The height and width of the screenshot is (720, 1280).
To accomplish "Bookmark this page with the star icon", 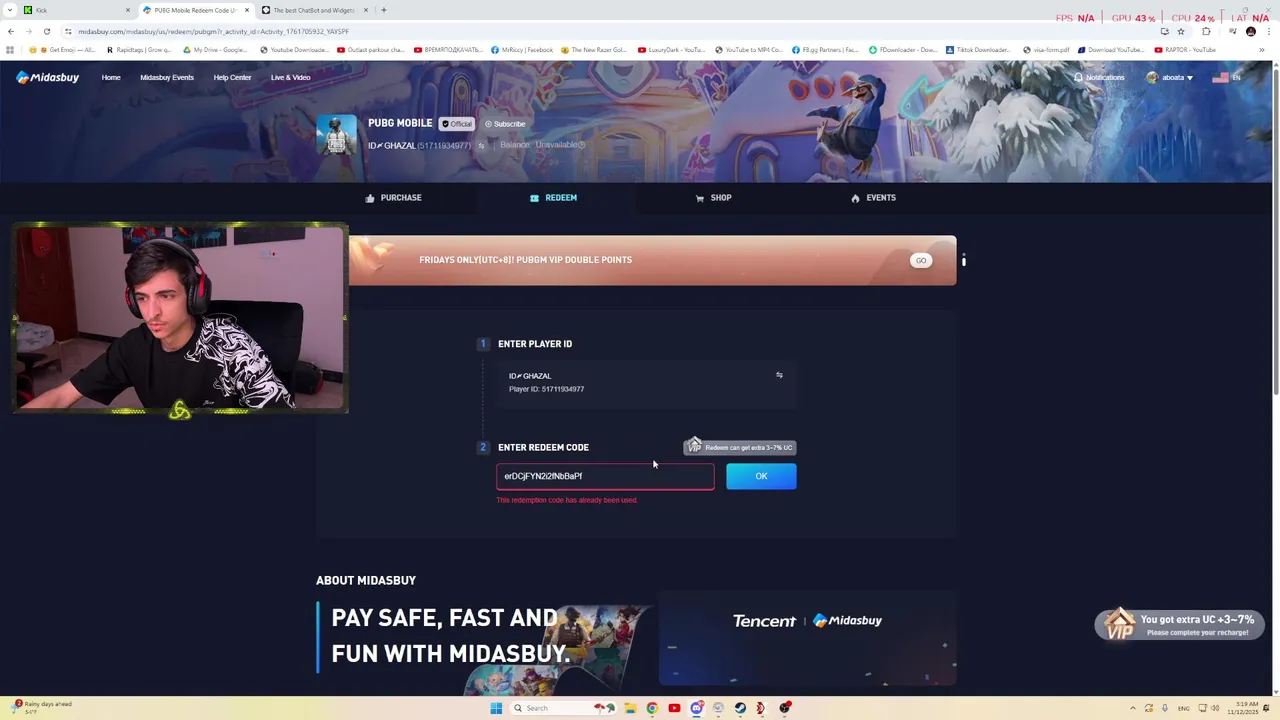I will (1180, 31).
